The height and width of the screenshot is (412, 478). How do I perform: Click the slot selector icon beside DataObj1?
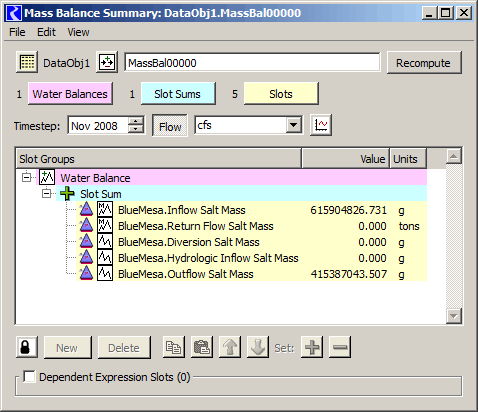point(107,62)
